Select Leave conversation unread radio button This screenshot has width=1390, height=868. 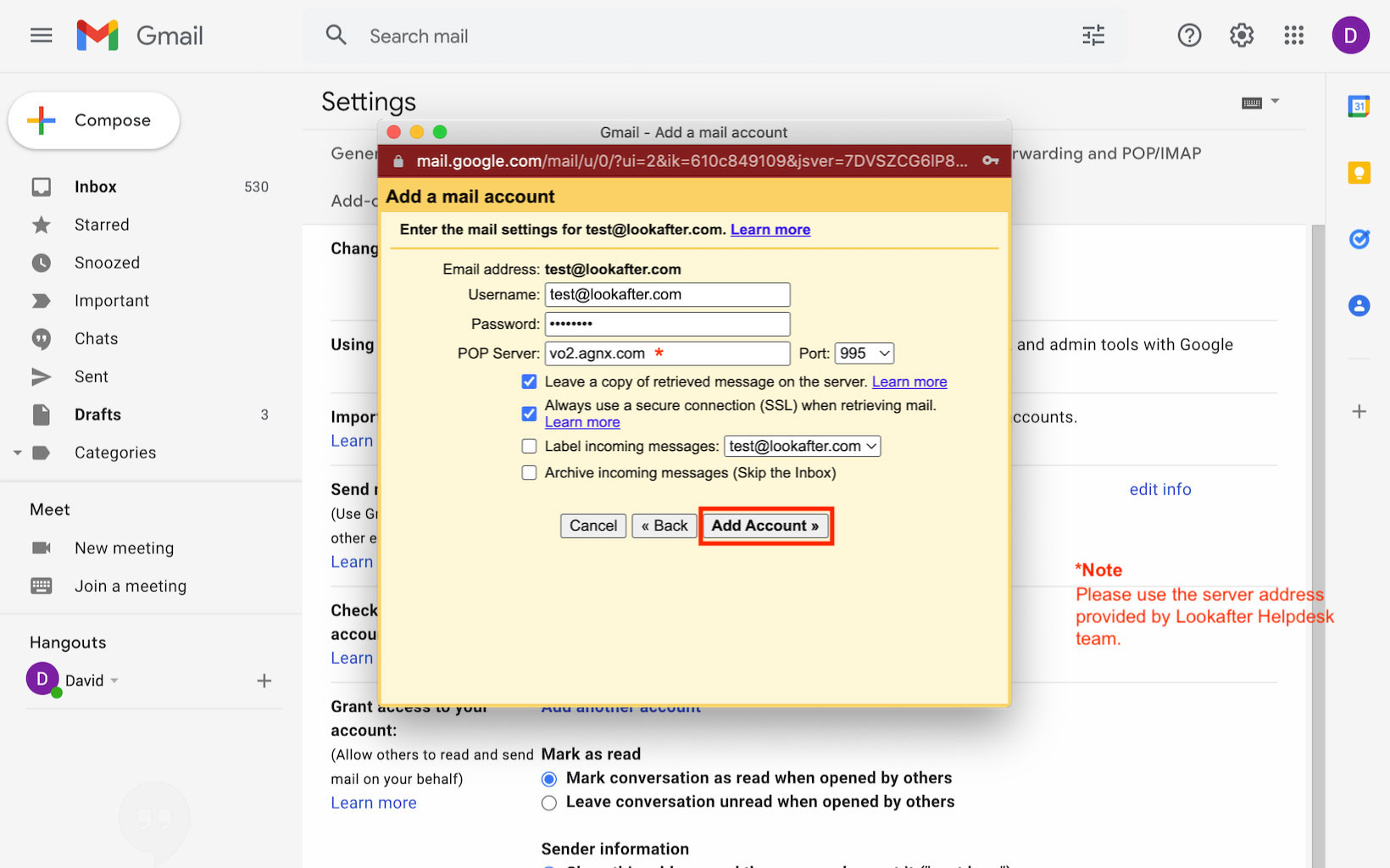pyautogui.click(x=549, y=803)
